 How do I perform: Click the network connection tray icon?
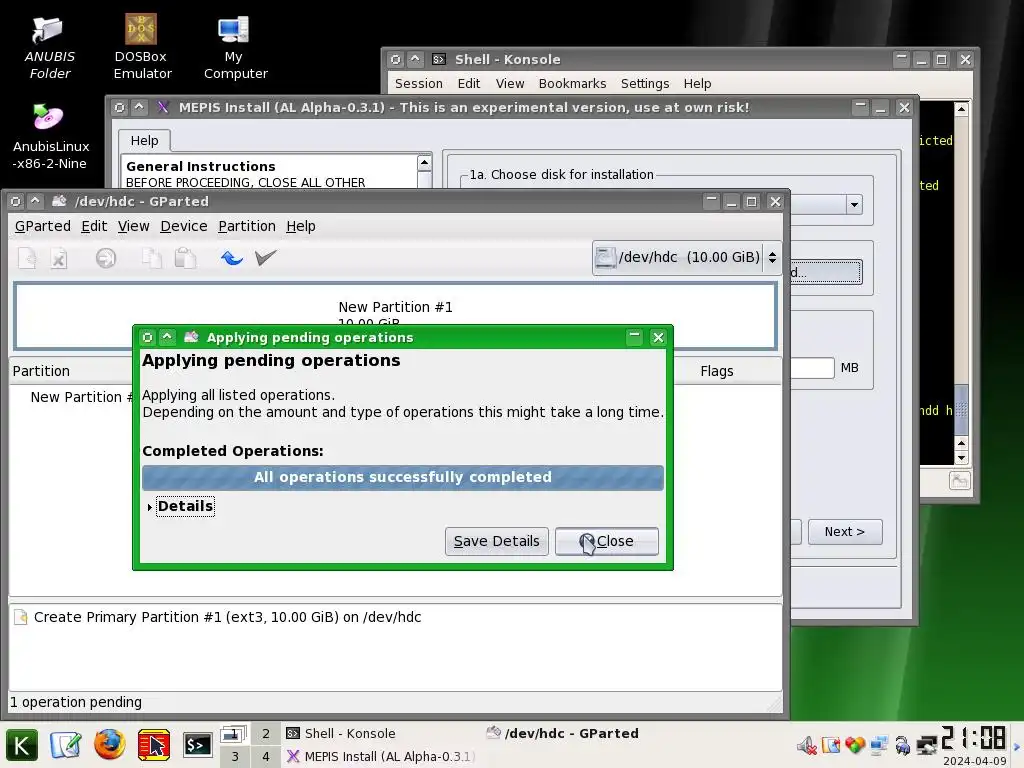point(926,745)
